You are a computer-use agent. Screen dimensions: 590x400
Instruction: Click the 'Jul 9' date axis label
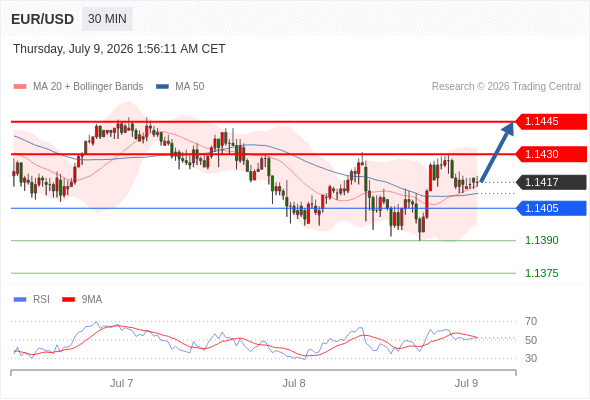(x=466, y=383)
